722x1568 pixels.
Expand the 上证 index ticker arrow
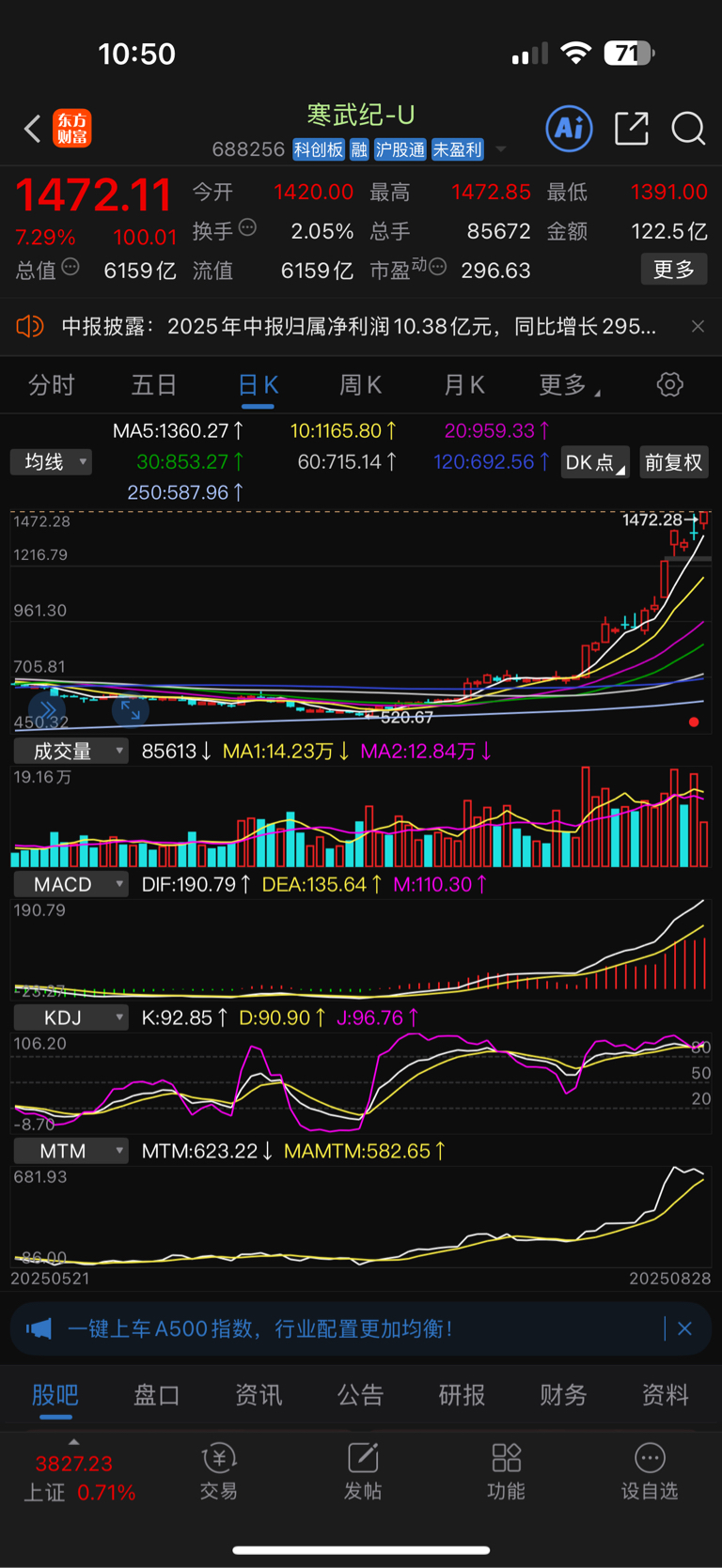tap(74, 1442)
